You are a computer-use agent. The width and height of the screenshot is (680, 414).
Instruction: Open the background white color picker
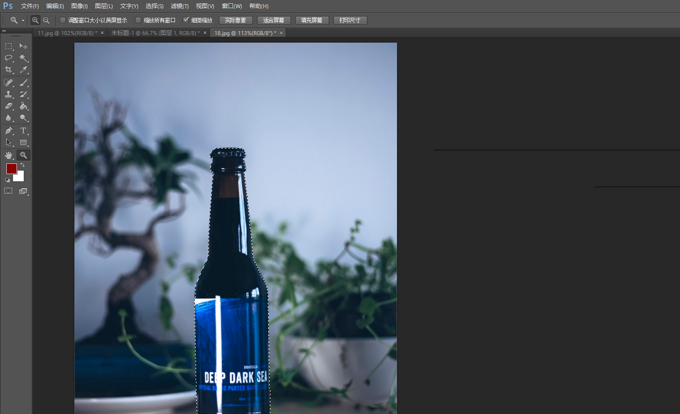[20, 177]
